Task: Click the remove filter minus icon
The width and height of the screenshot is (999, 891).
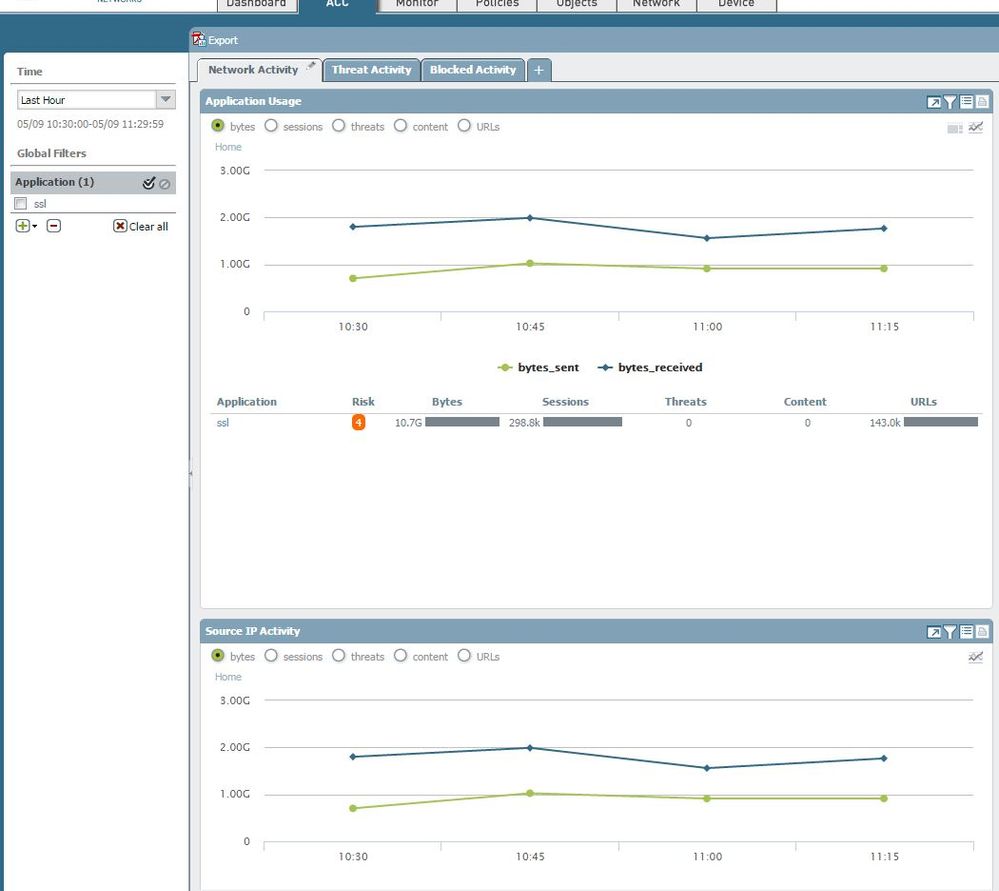Action: pos(54,226)
